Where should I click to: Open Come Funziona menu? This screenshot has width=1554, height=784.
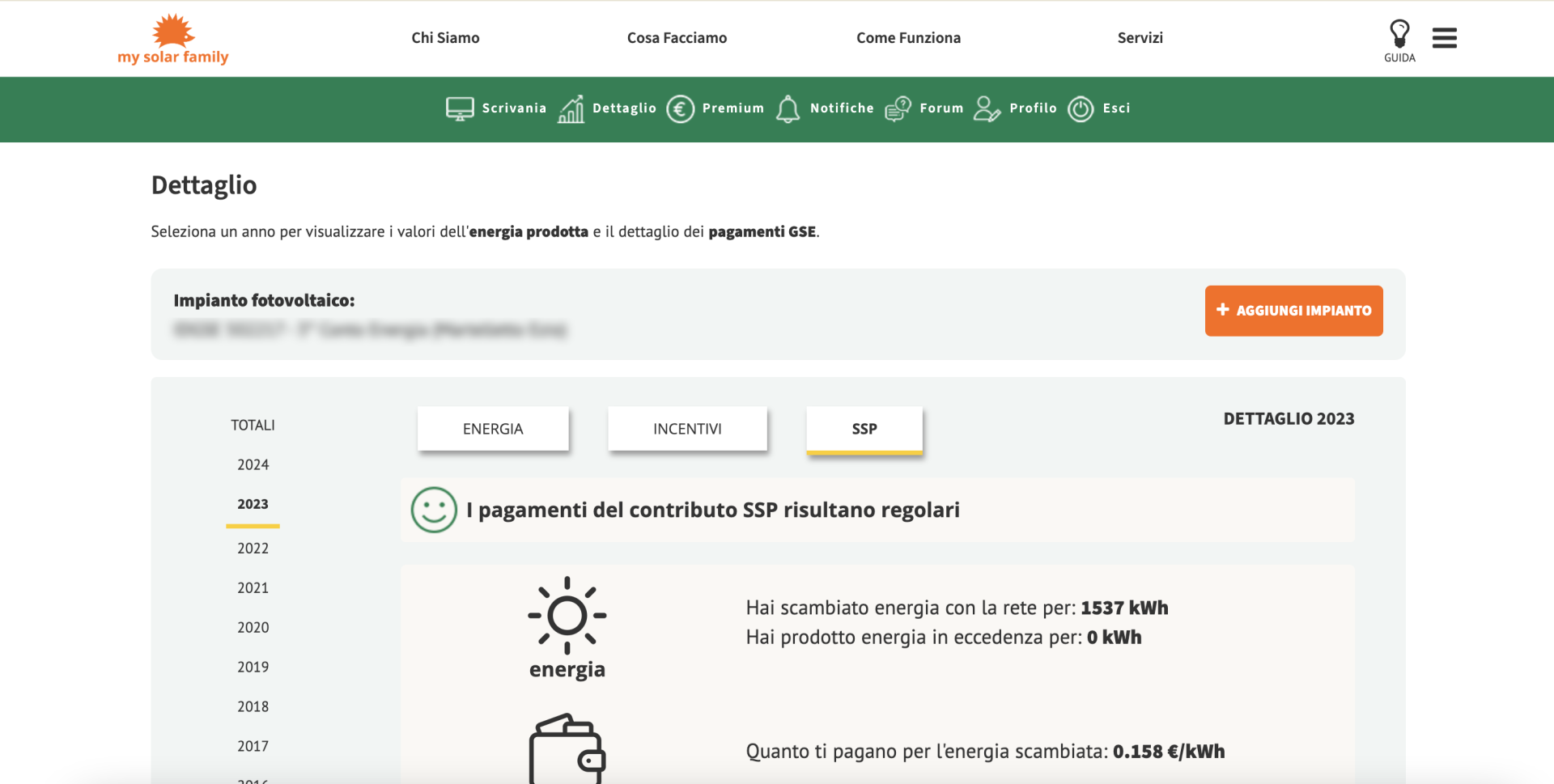point(908,38)
